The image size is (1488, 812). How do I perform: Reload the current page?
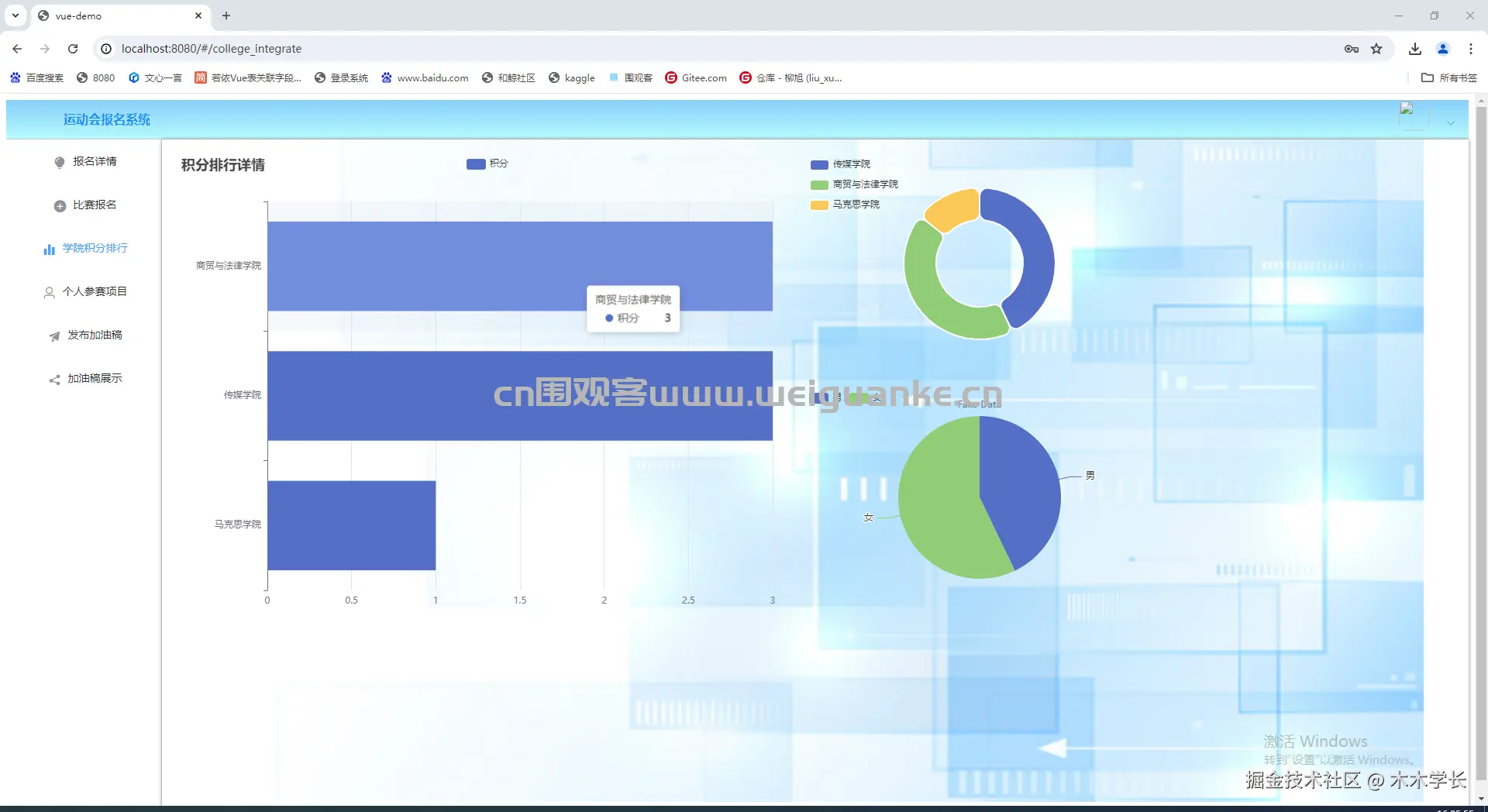[x=73, y=49]
